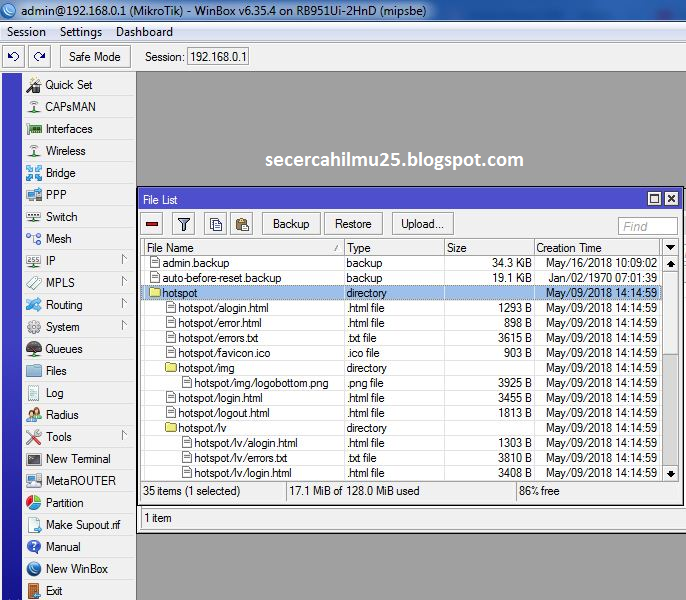Open column selector dropdown arrow in File List
The image size is (686, 600).
pos(670,248)
